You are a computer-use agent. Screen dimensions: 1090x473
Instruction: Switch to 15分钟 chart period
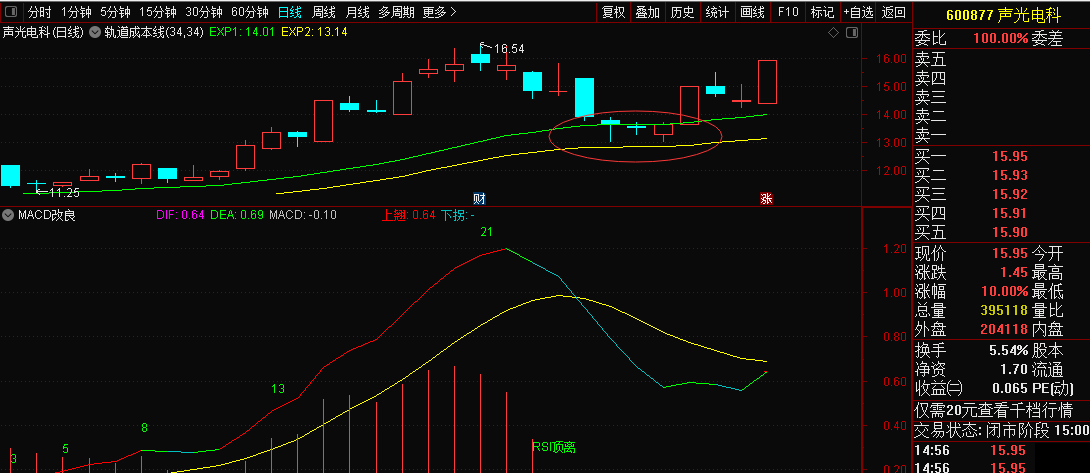point(157,12)
